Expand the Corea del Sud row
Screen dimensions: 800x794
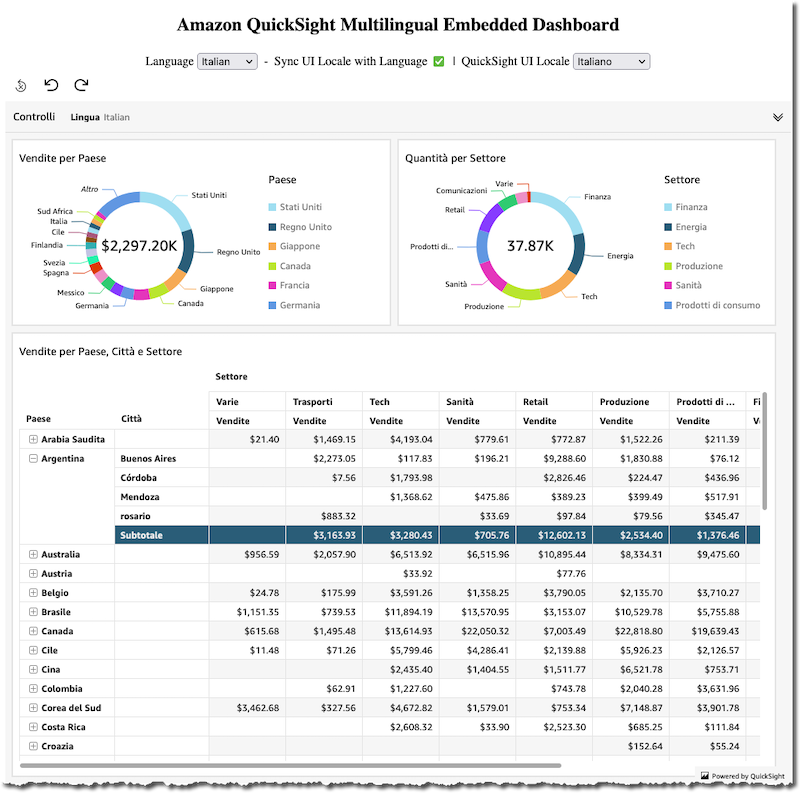(x=33, y=707)
